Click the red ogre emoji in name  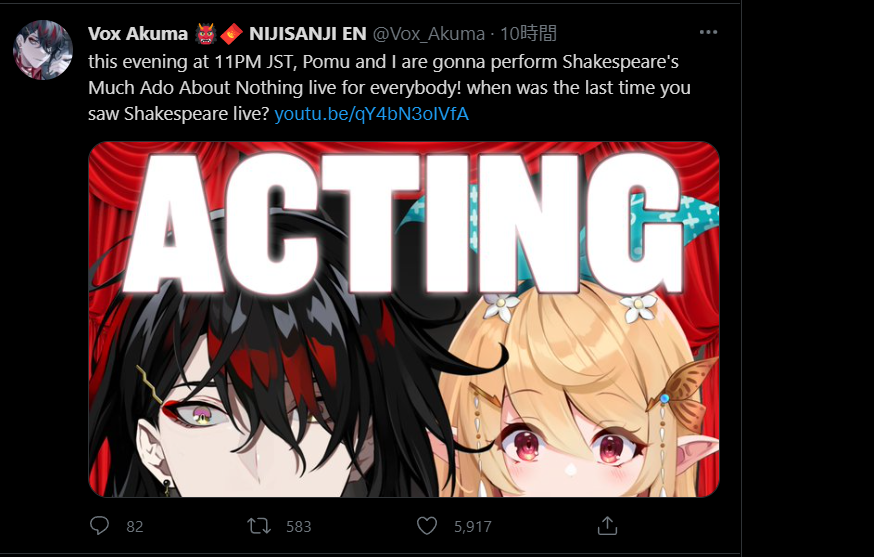(x=206, y=34)
